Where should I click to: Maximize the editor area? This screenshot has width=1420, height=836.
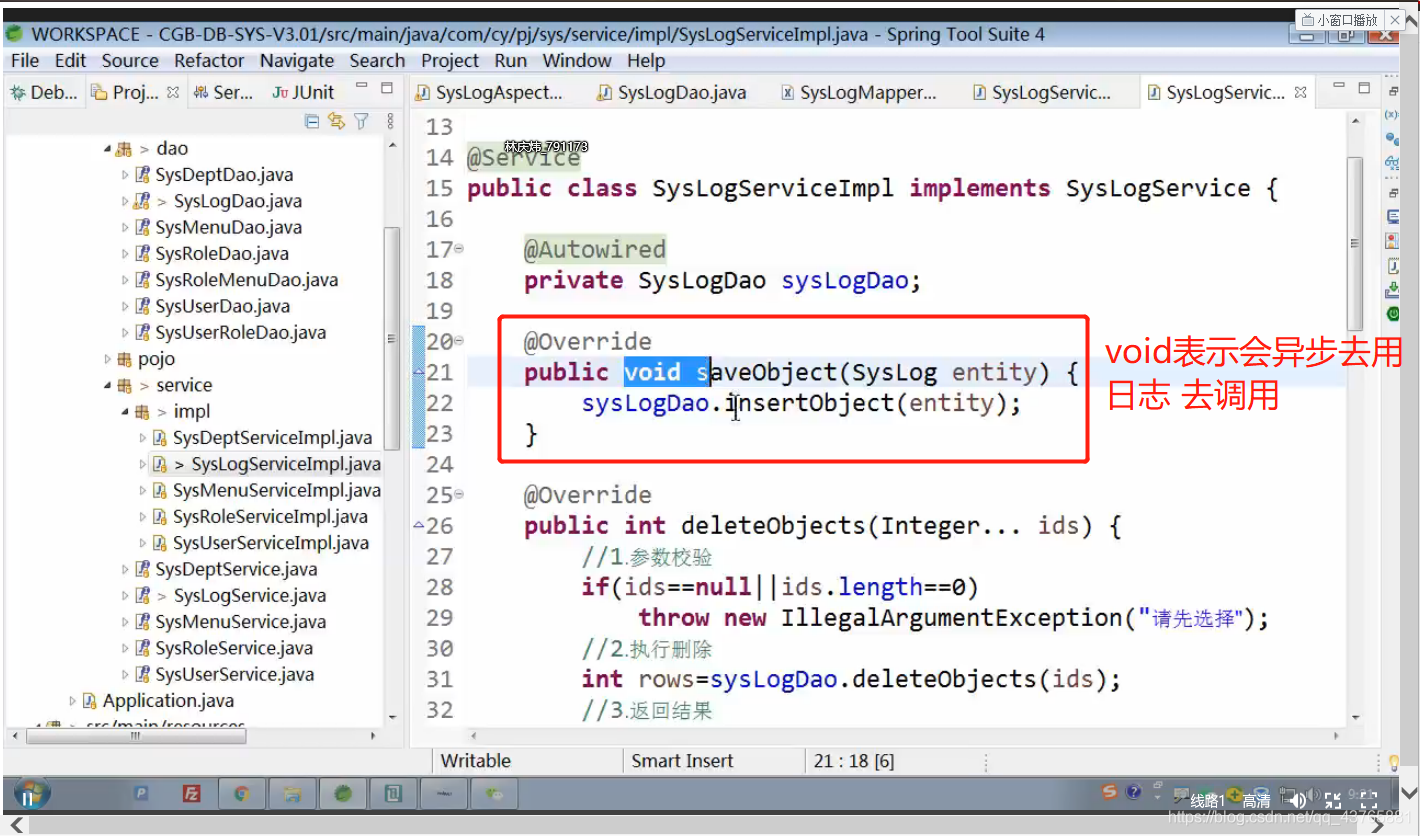[1364, 89]
